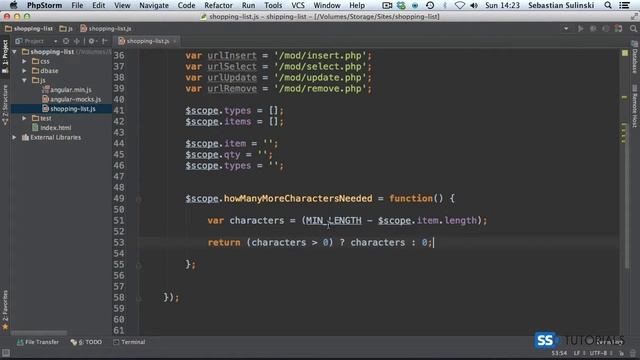This screenshot has width=640, height=360.
Task: Open Notification Center list icon
Action: pos(624,5)
